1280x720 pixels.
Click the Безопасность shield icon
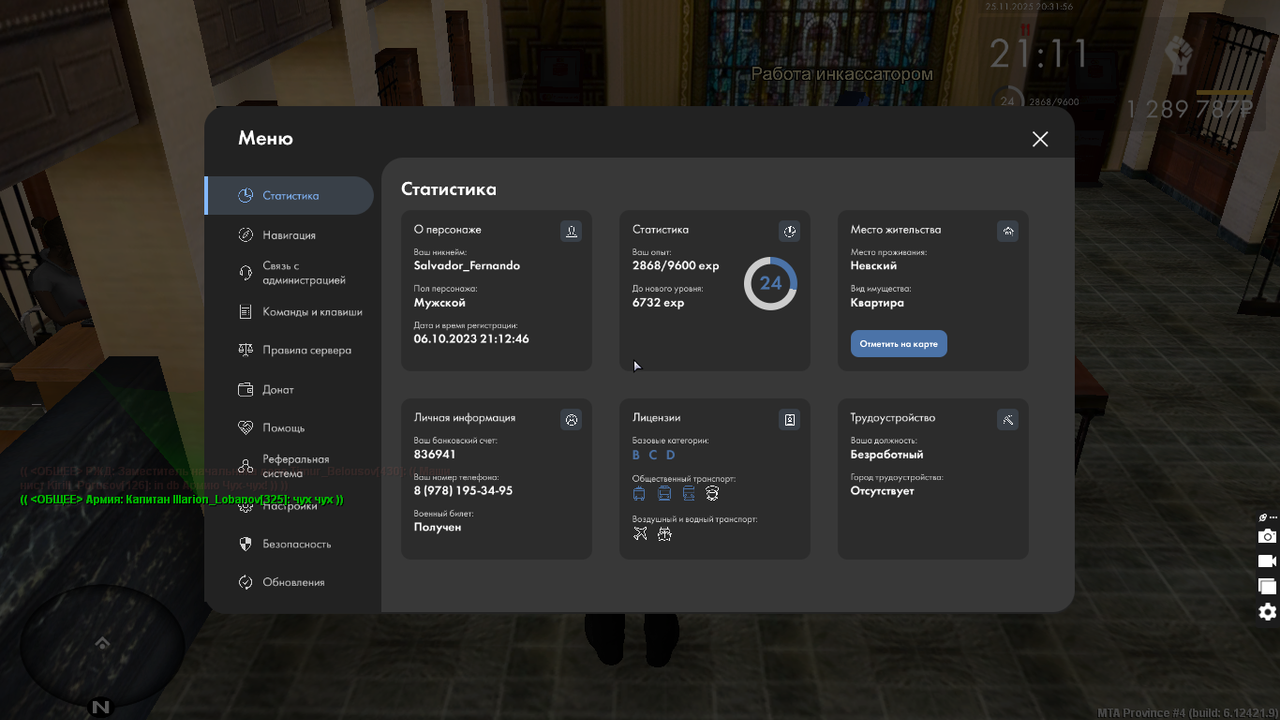(245, 544)
